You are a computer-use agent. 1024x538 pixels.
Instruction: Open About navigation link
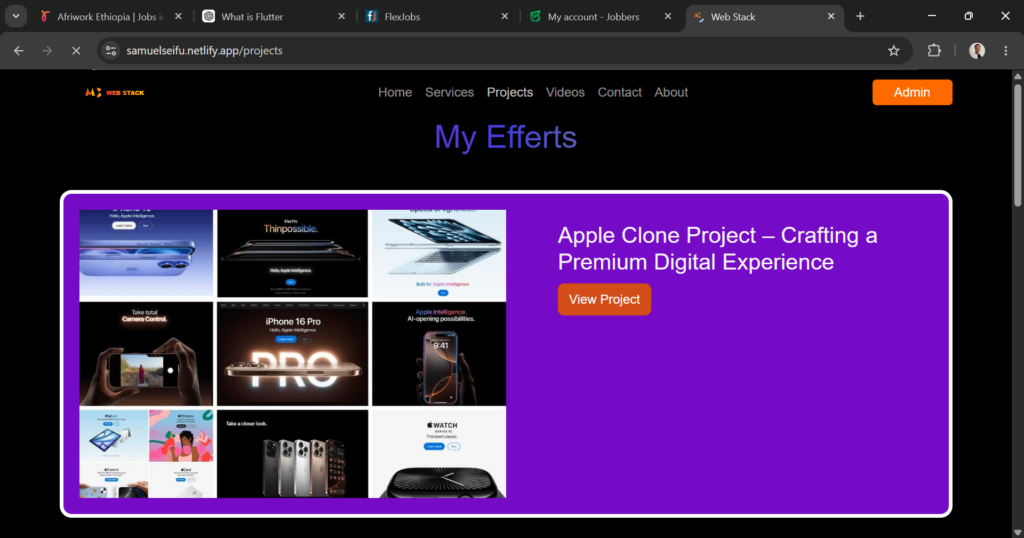(671, 93)
